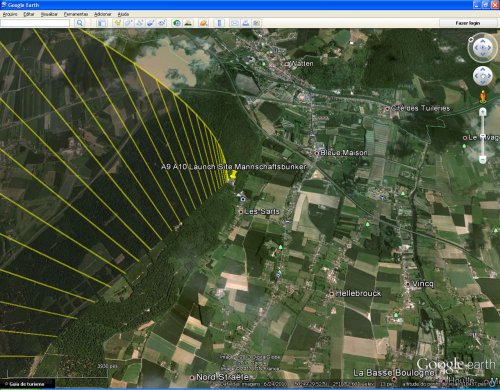Image resolution: width=500 pixels, height=390 pixels.
Task: Toggle the sunlight across landscape button
Action: tap(188, 23)
